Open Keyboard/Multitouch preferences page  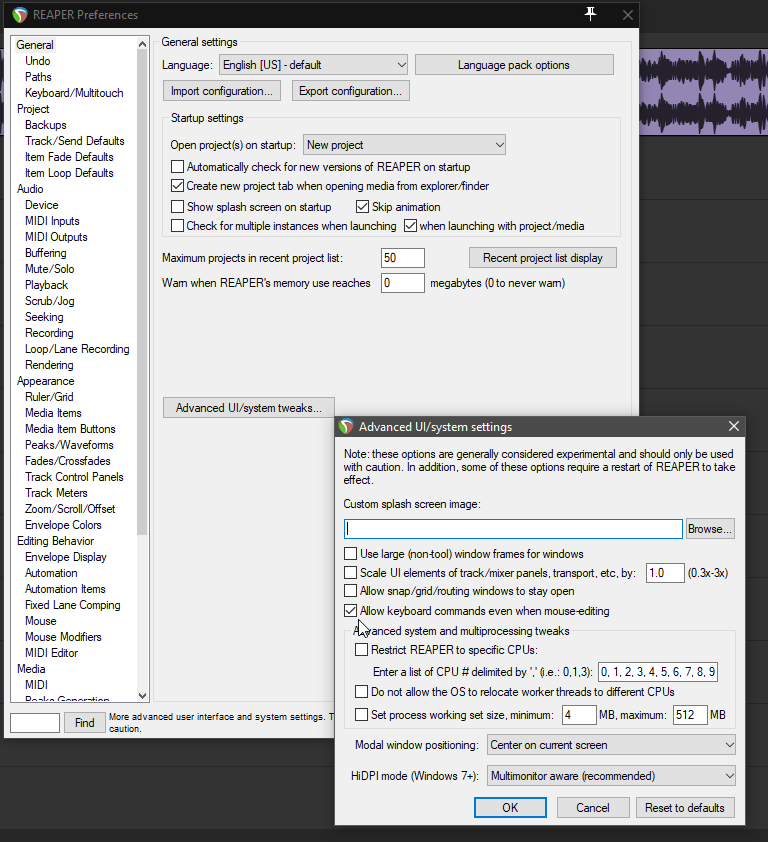[x=74, y=93]
